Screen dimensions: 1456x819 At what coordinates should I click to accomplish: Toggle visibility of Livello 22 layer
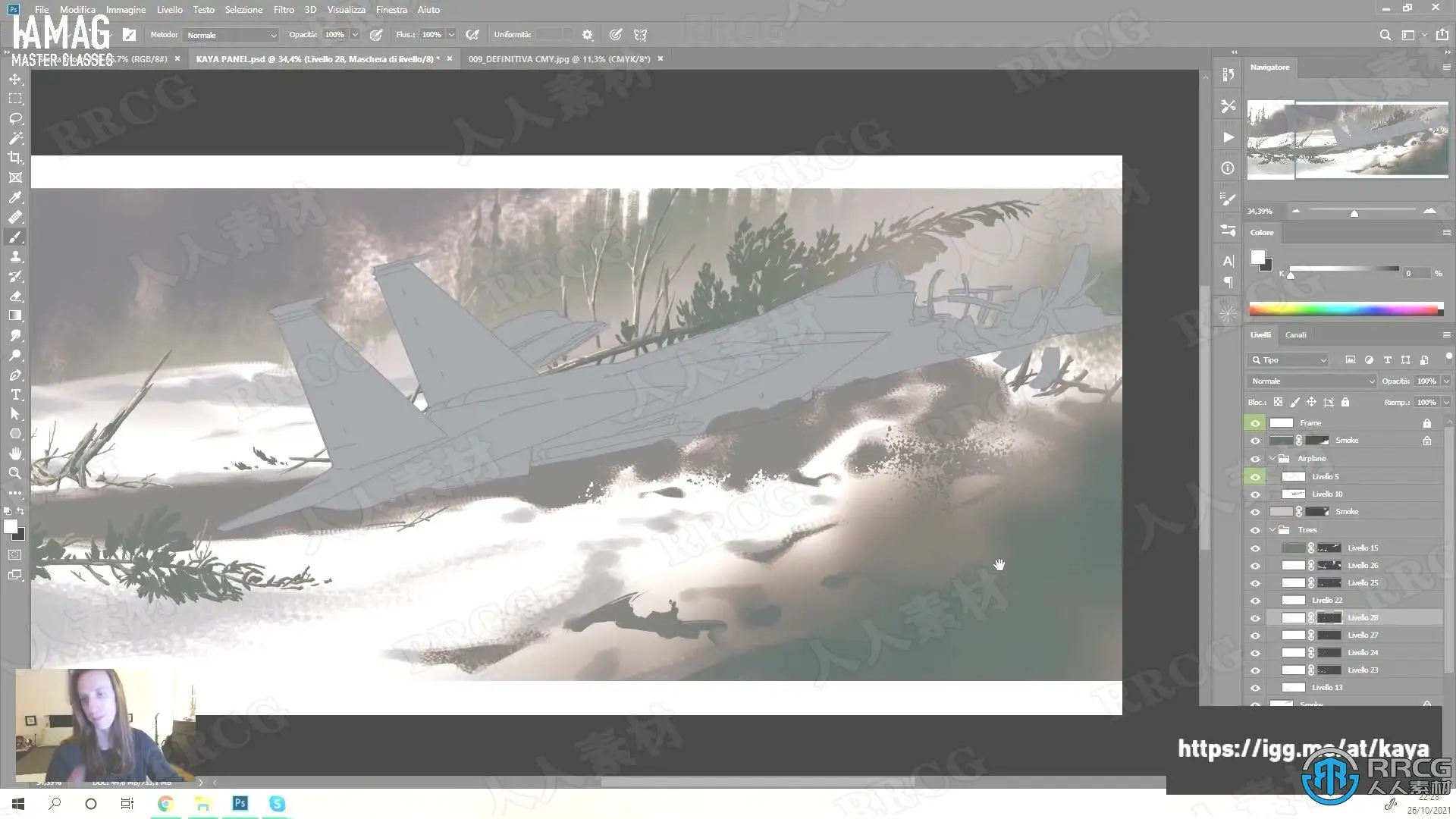pos(1255,601)
